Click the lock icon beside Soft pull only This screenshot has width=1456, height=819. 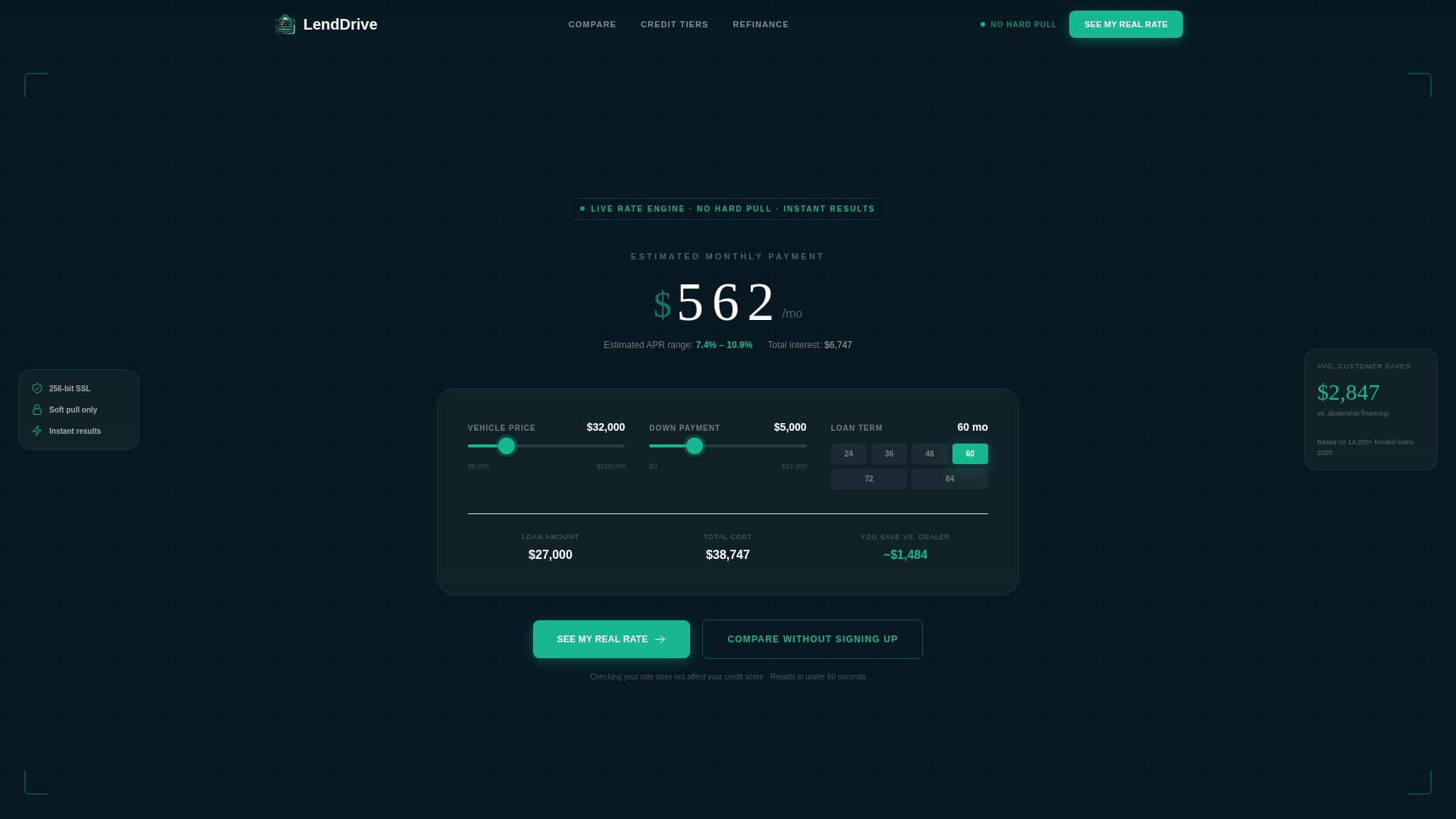(37, 409)
